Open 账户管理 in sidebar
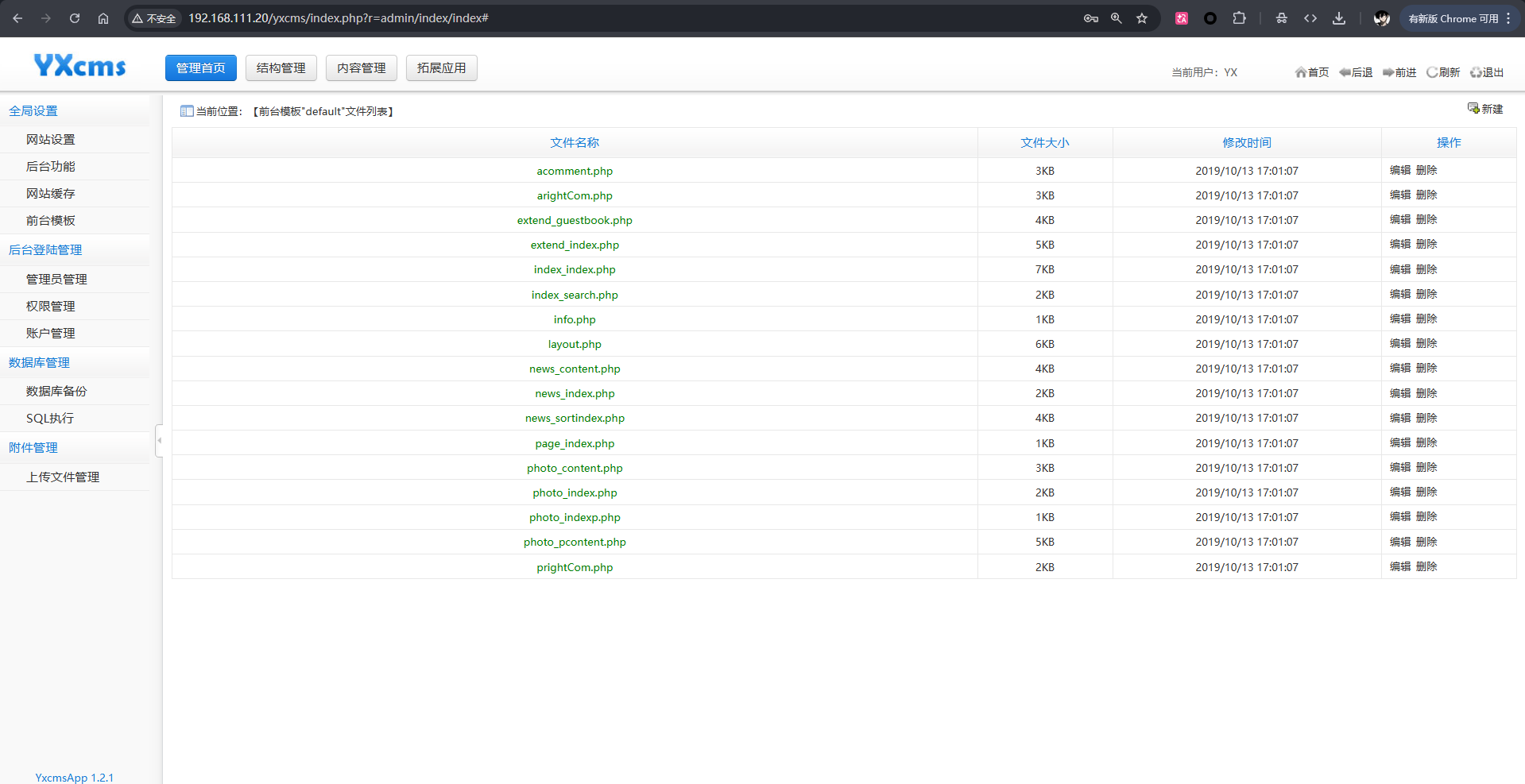The width and height of the screenshot is (1525, 784). (x=51, y=334)
